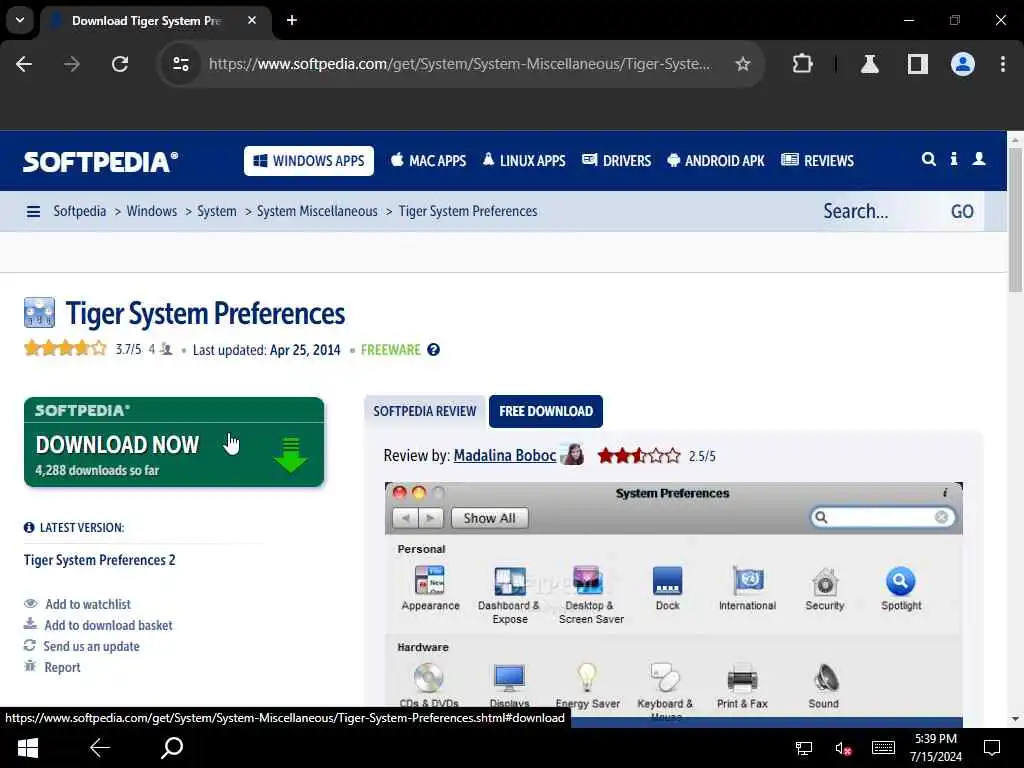Click Add to download basket
The width and height of the screenshot is (1024, 768).
(x=108, y=625)
